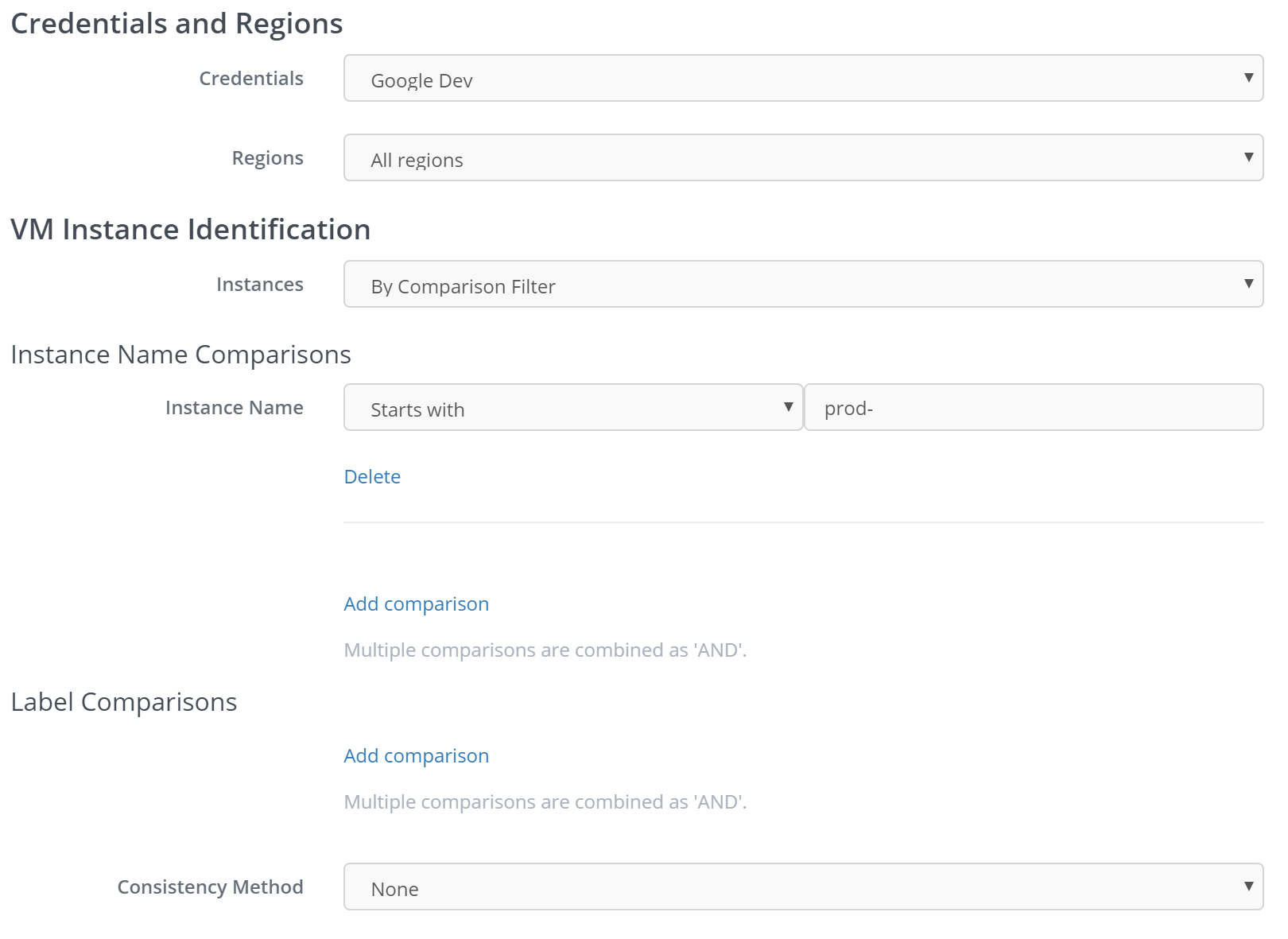Open the Instances dropdown showing By Comparison Filter
This screenshot has height=939, width=1288.
coord(803,285)
